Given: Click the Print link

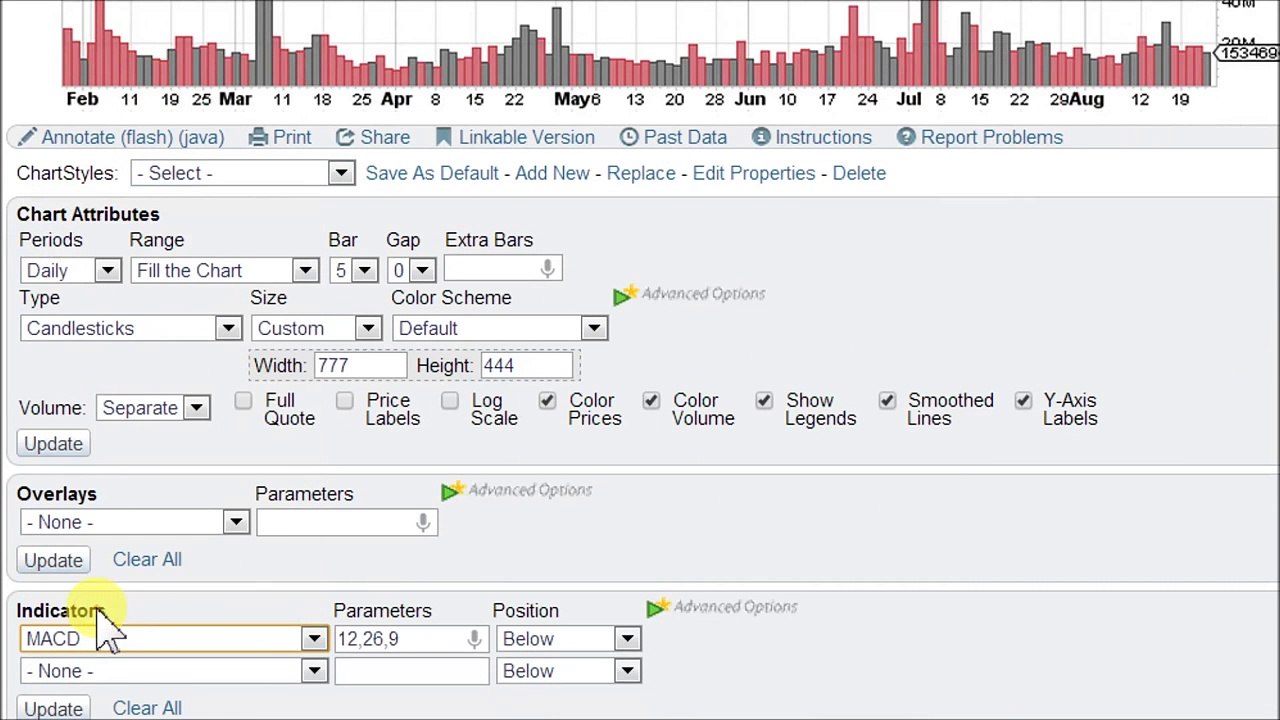Looking at the screenshot, I should 292,137.
